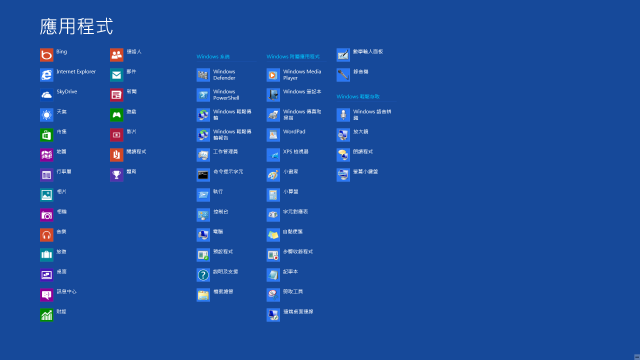Open Task Manager (工作管理員)
This screenshot has height=360, width=640.
click(x=203, y=155)
